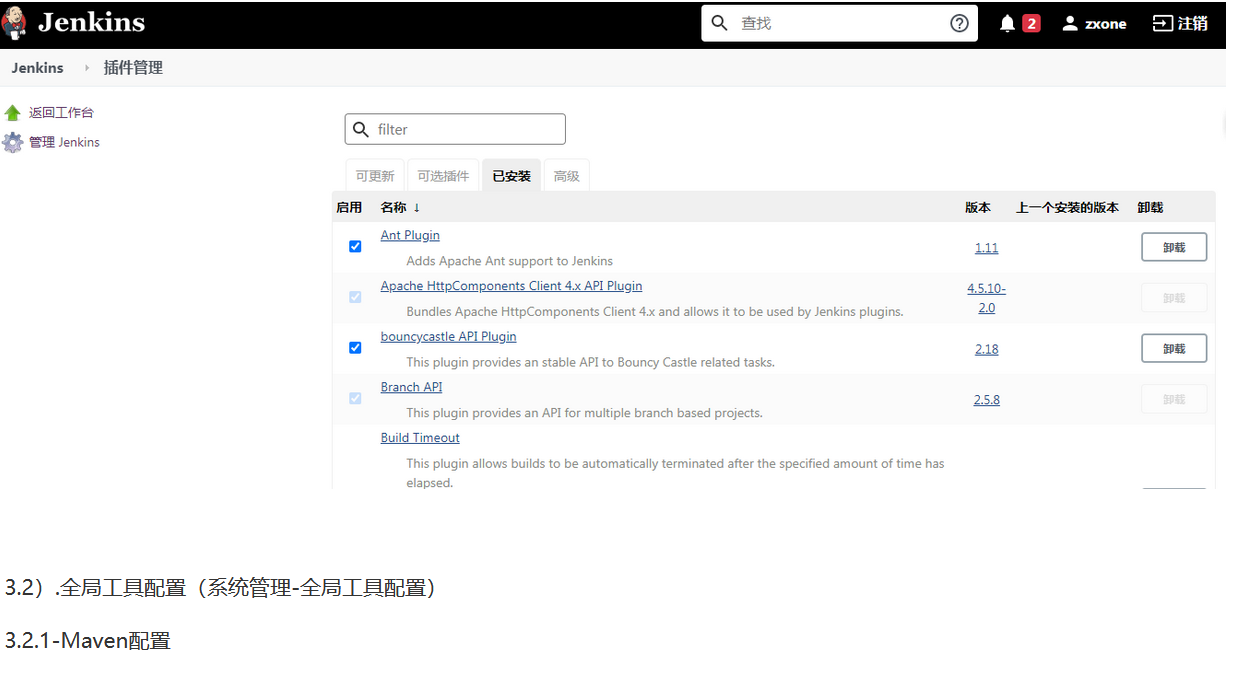This screenshot has height=674, width=1254.
Task: Click the Jenkins breadcrumb link
Action: 37,68
